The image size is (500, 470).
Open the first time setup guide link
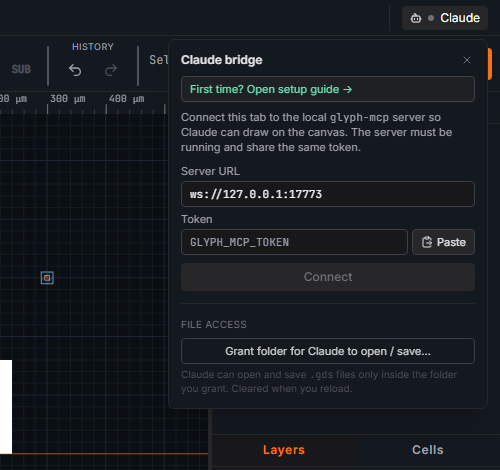(x=328, y=89)
